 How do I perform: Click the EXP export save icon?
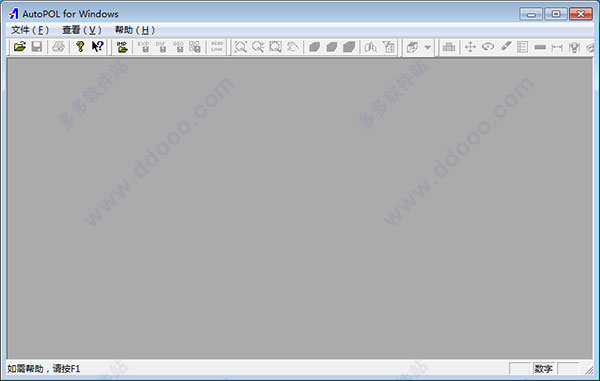click(144, 47)
